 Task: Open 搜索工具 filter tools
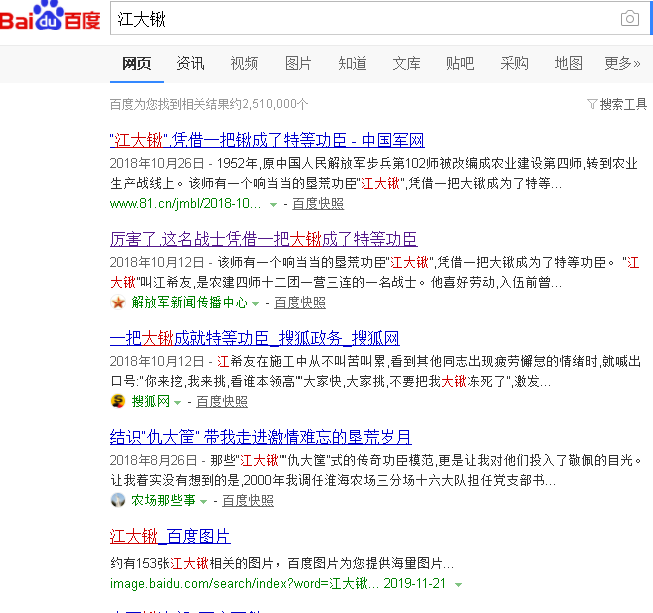[617, 104]
